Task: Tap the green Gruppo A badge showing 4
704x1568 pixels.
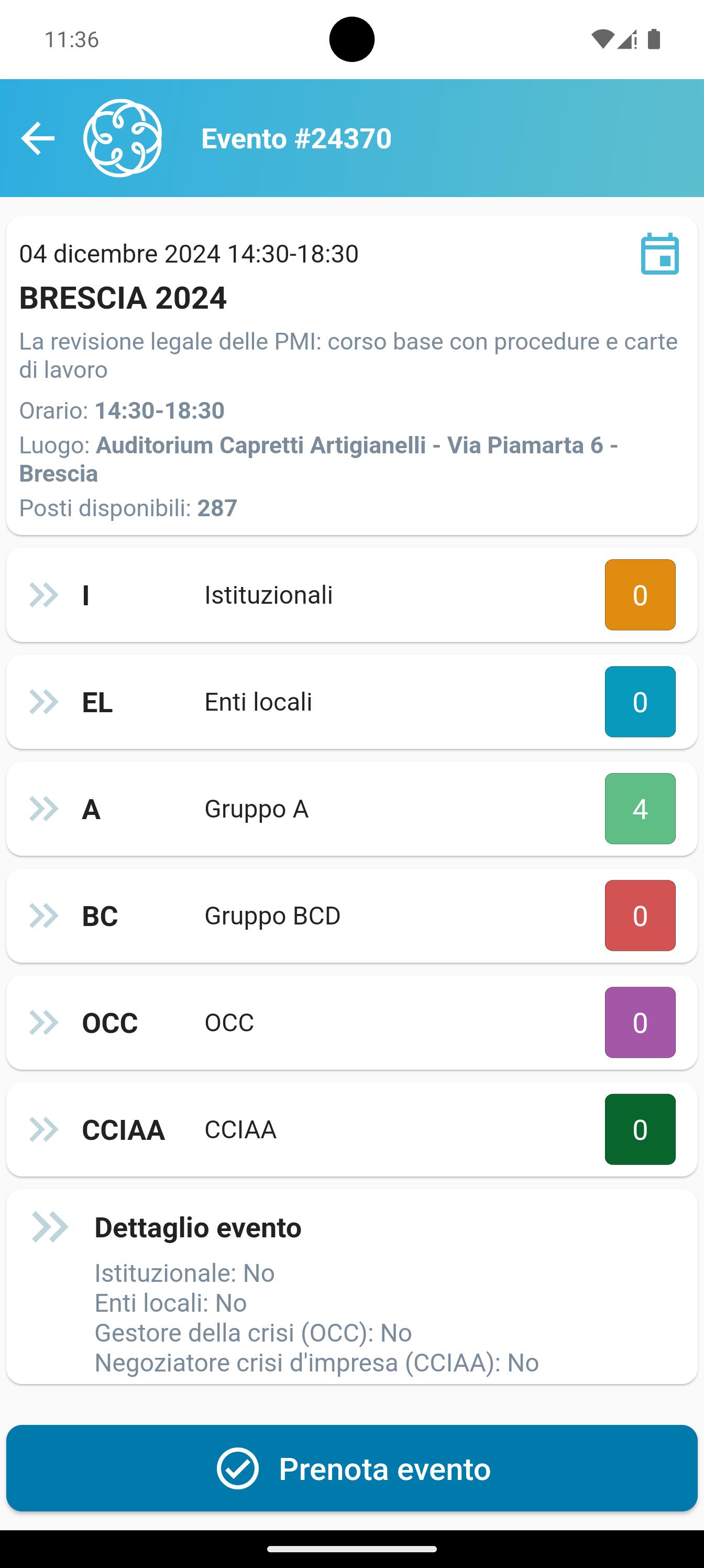Action: tap(640, 808)
